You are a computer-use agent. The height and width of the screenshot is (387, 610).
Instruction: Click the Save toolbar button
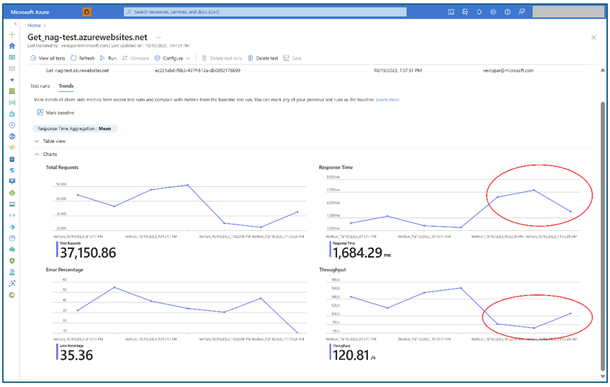pos(293,58)
